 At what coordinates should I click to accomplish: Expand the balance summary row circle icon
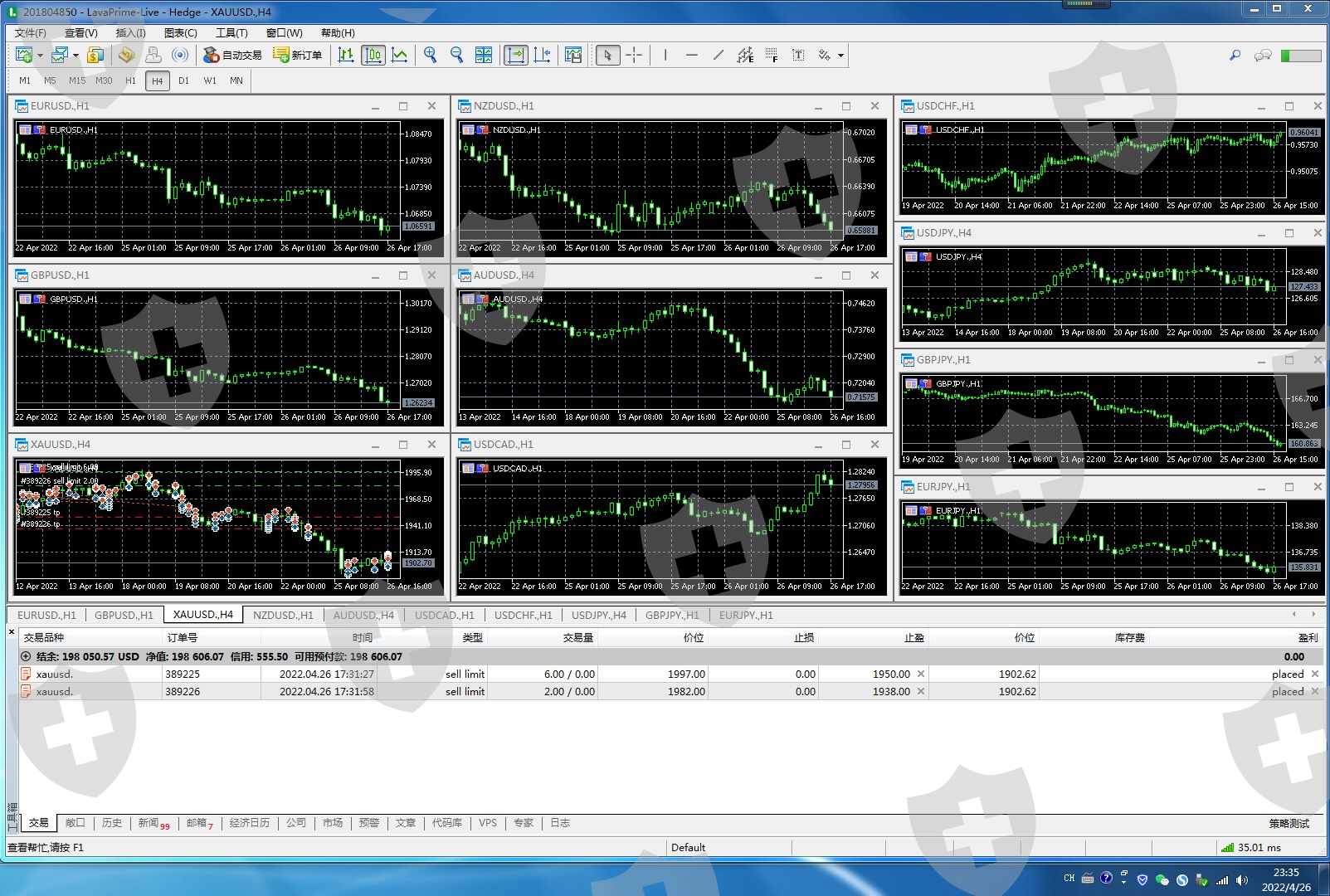tap(26, 656)
